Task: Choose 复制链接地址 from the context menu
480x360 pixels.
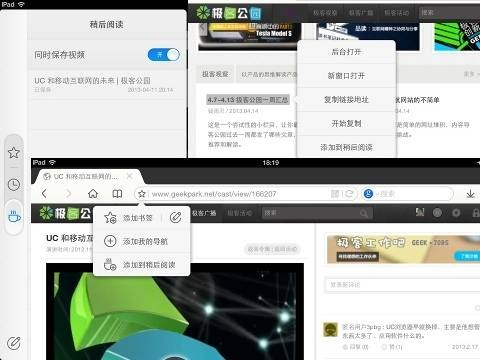Action: [346, 99]
